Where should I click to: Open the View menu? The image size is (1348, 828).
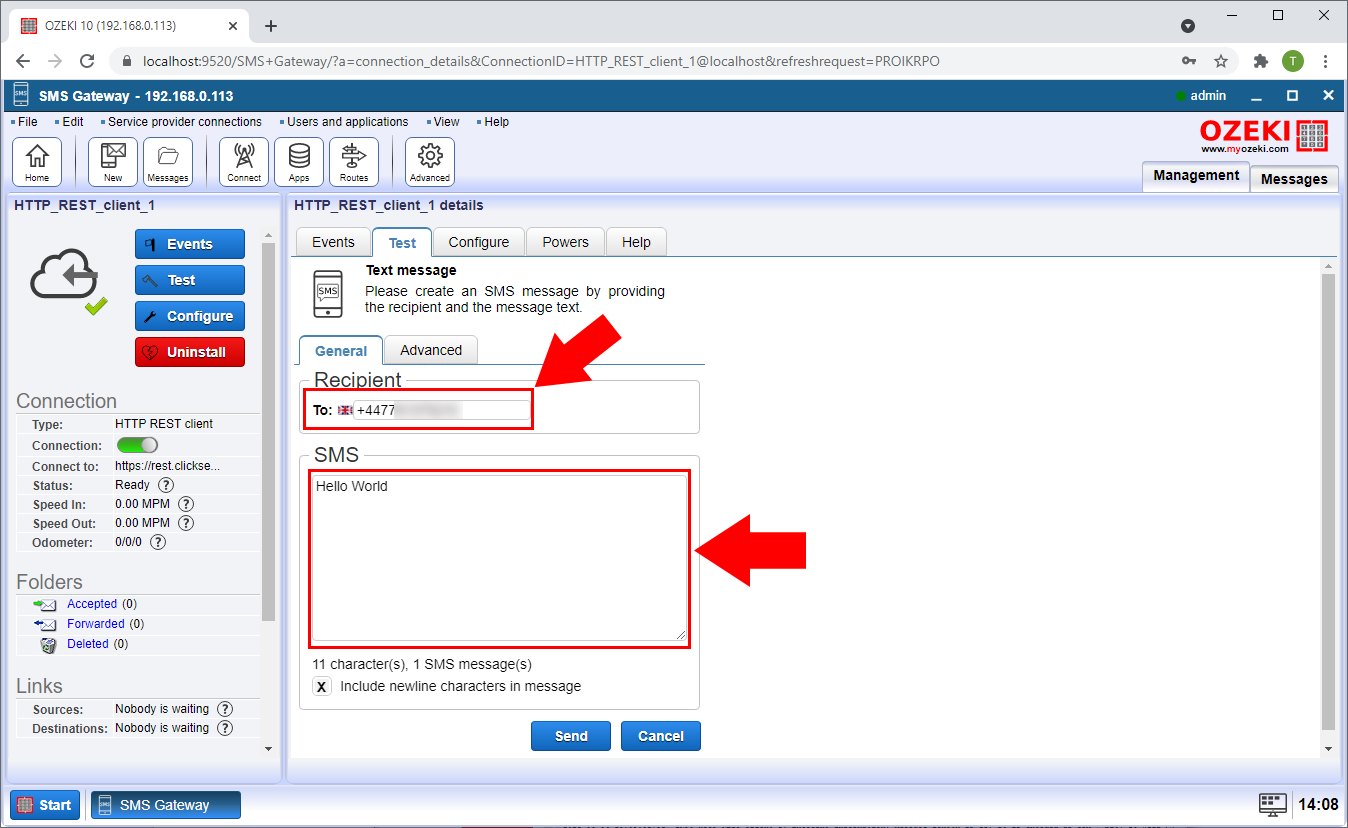point(446,122)
